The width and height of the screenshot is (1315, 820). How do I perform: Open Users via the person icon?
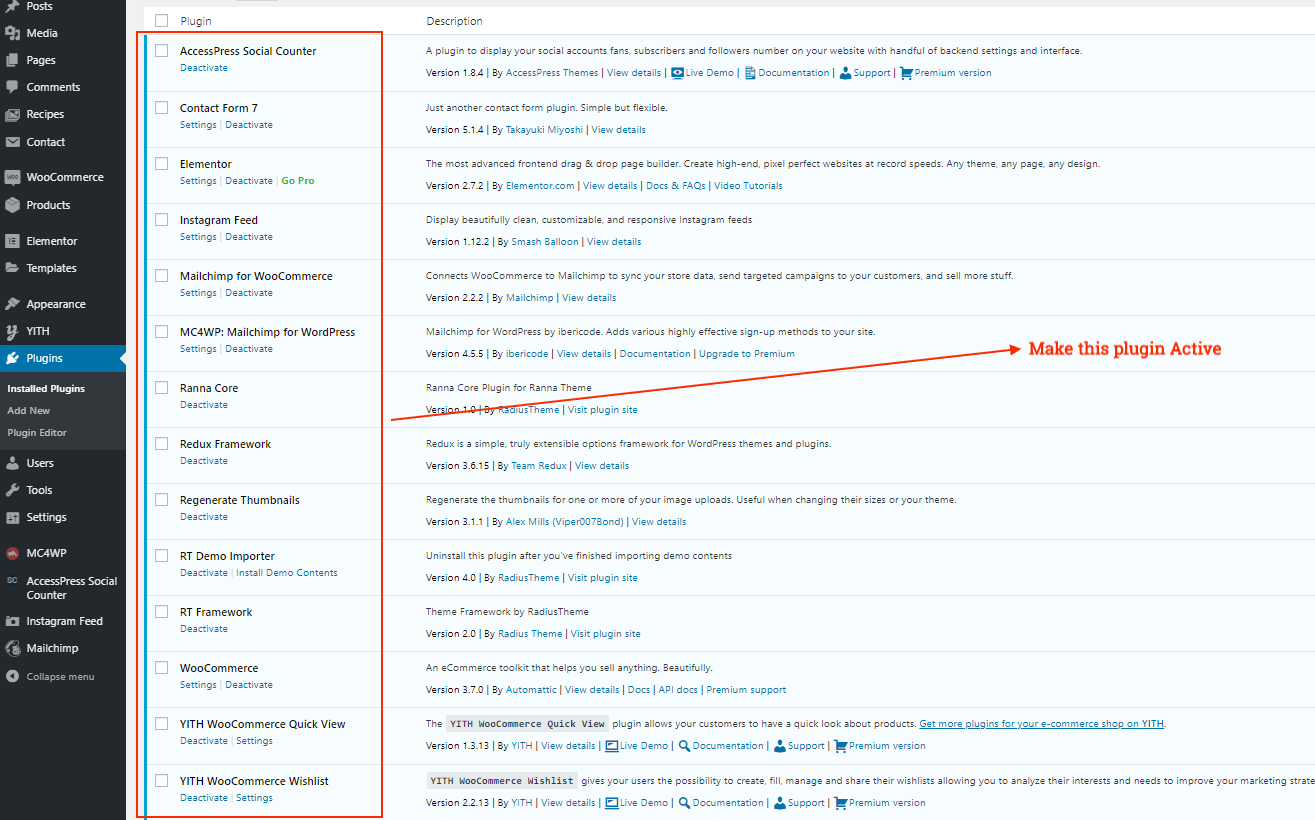coord(12,463)
